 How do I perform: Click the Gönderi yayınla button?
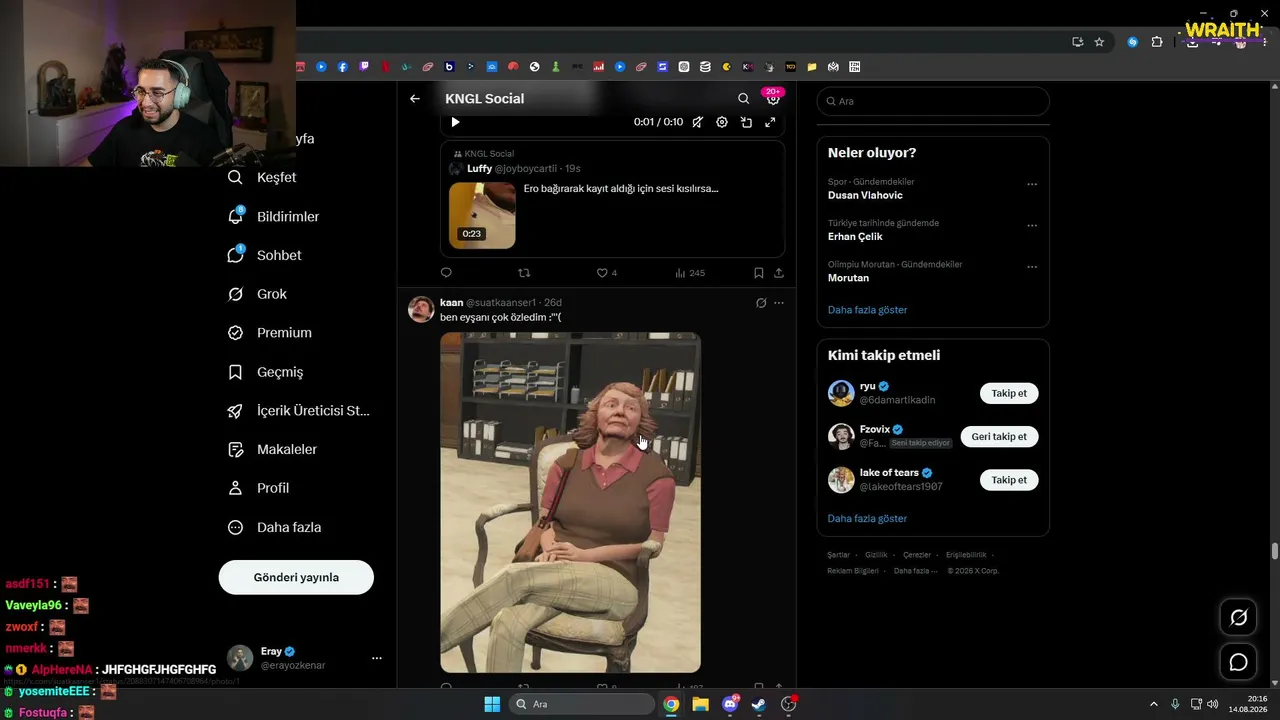tap(296, 577)
